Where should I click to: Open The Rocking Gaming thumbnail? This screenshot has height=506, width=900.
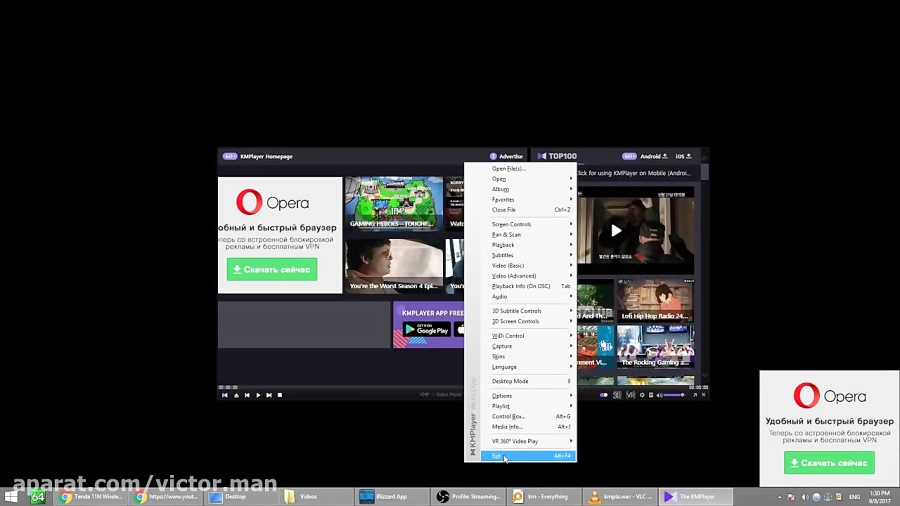pyautogui.click(x=655, y=347)
